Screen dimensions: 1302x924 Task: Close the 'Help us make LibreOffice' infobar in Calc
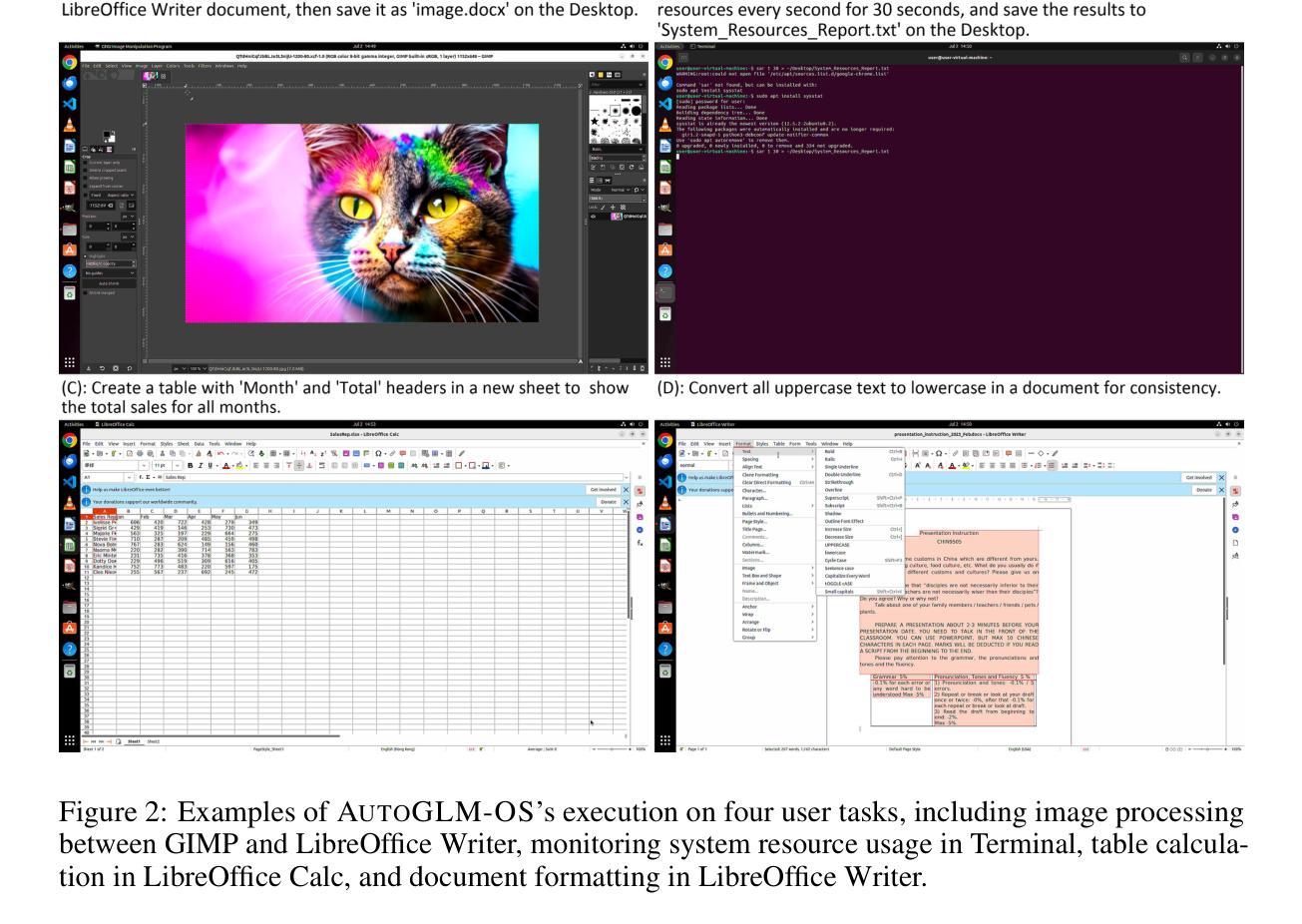(626, 489)
